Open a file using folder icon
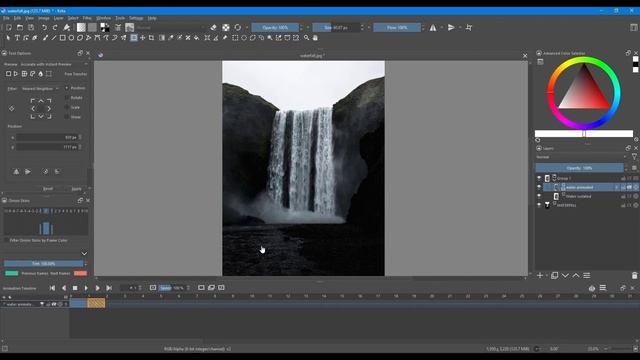 [20, 27]
